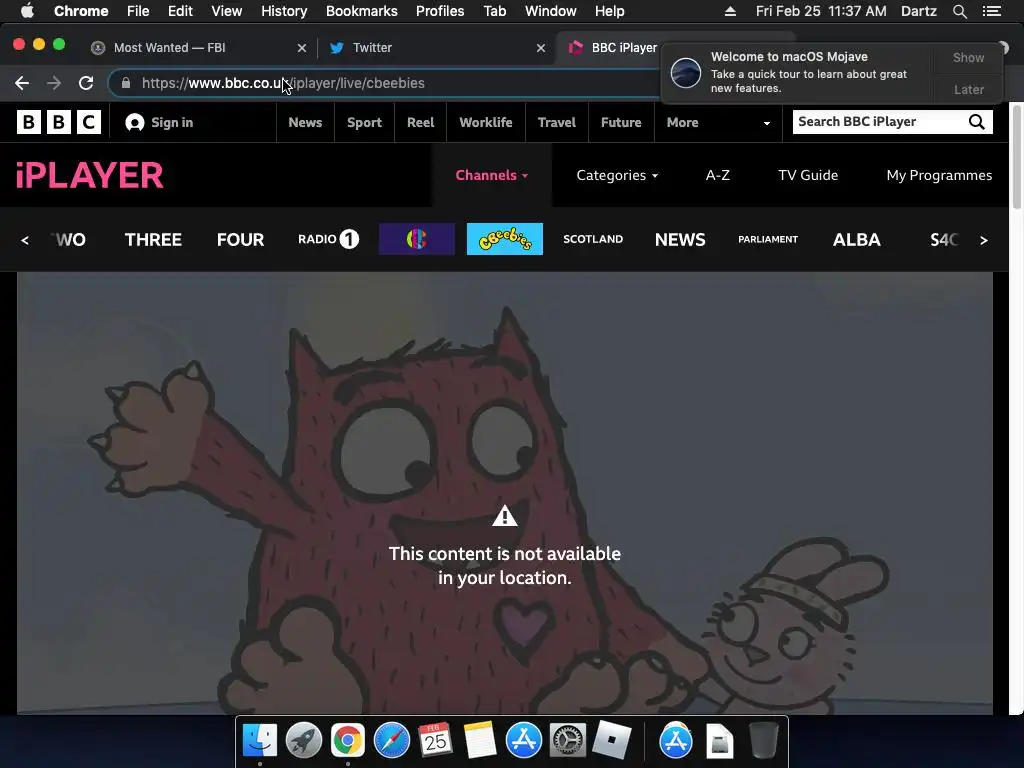Select the CBBC channel logo
The image size is (1024, 768).
pos(417,239)
